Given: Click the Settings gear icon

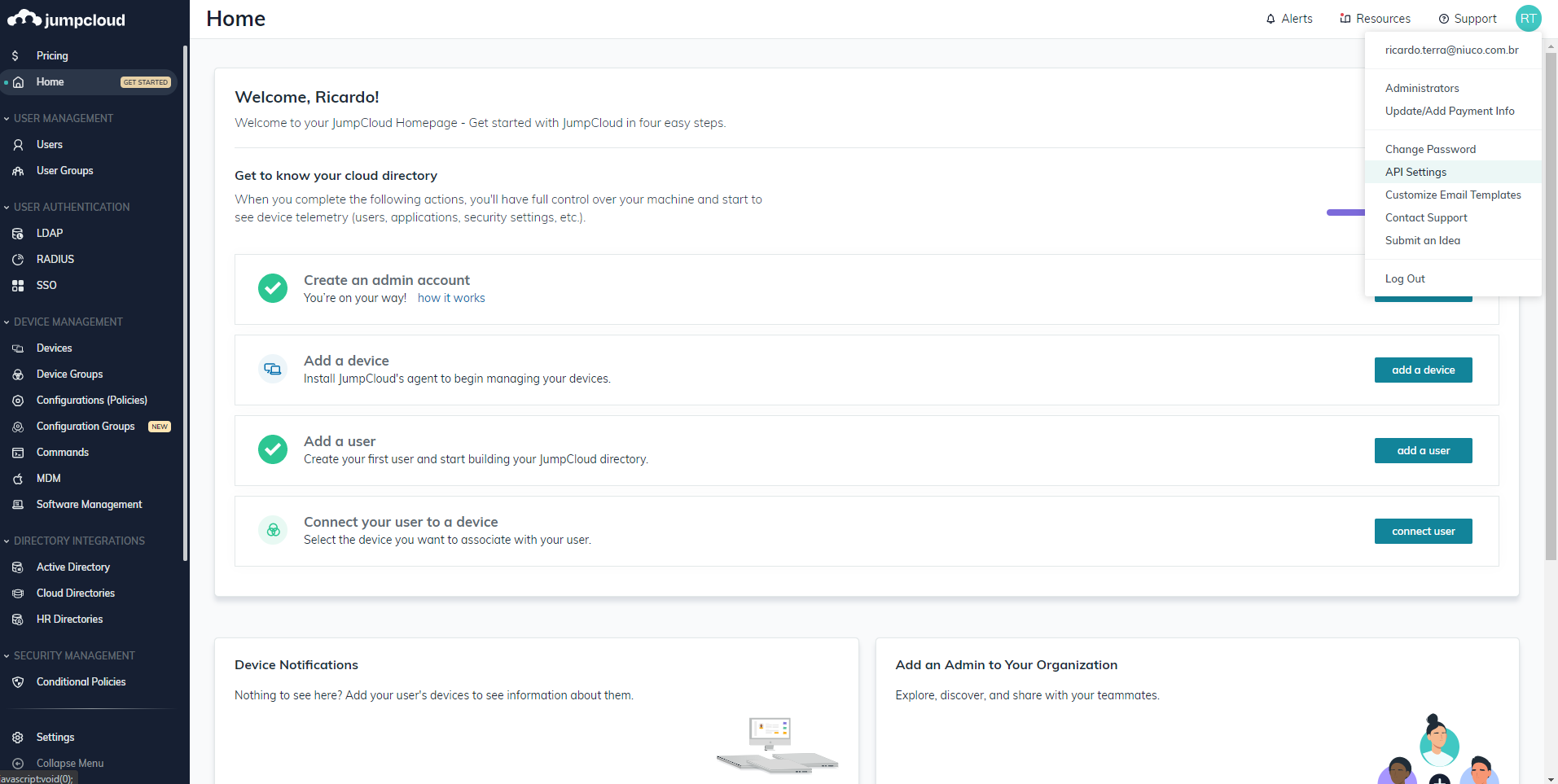Looking at the screenshot, I should [x=18, y=738].
